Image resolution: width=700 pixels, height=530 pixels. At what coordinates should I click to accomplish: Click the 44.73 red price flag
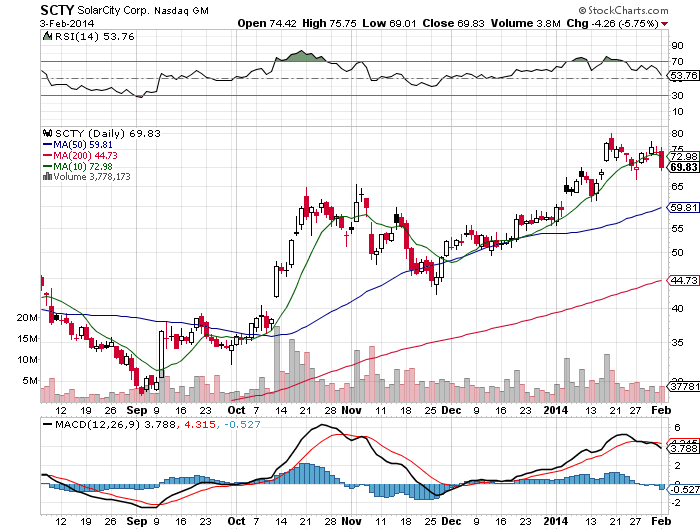[x=683, y=280]
